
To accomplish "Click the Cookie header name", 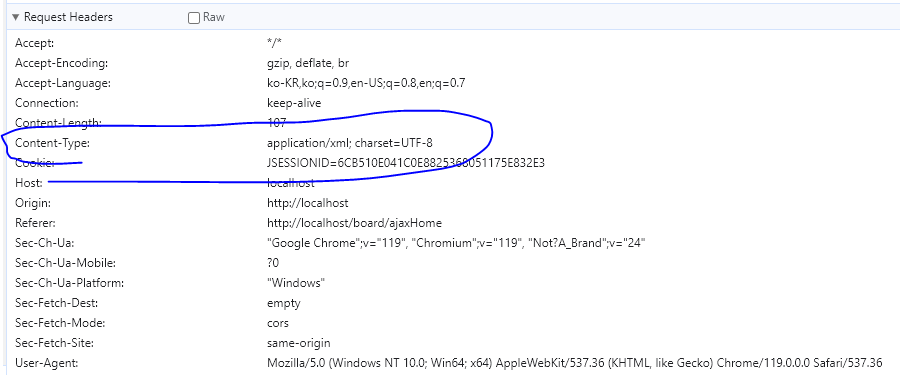I will (x=34, y=163).
